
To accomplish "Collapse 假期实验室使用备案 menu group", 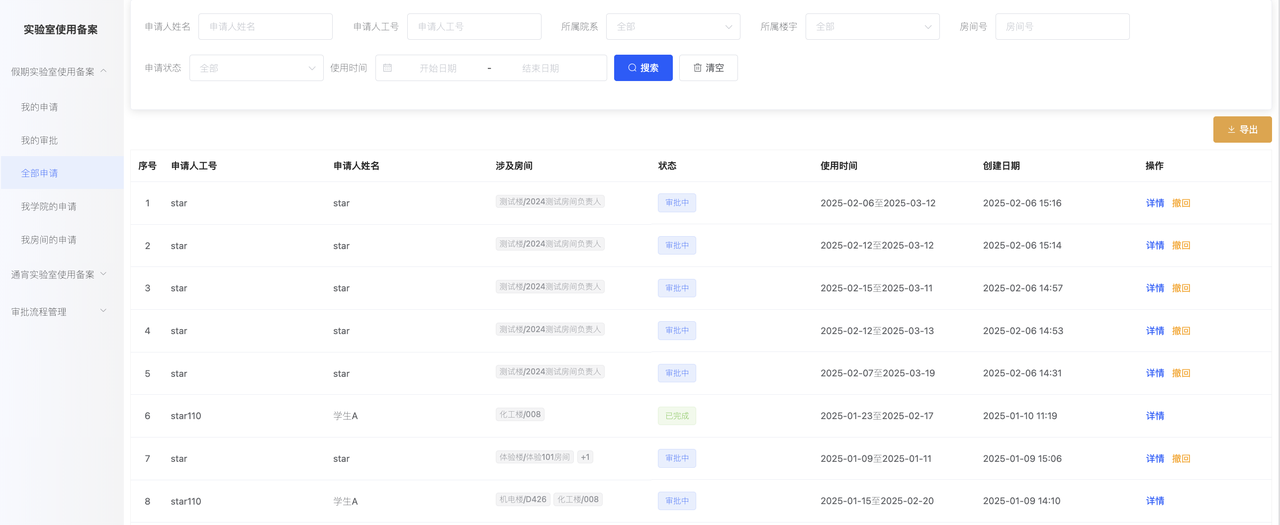I will [x=61, y=72].
